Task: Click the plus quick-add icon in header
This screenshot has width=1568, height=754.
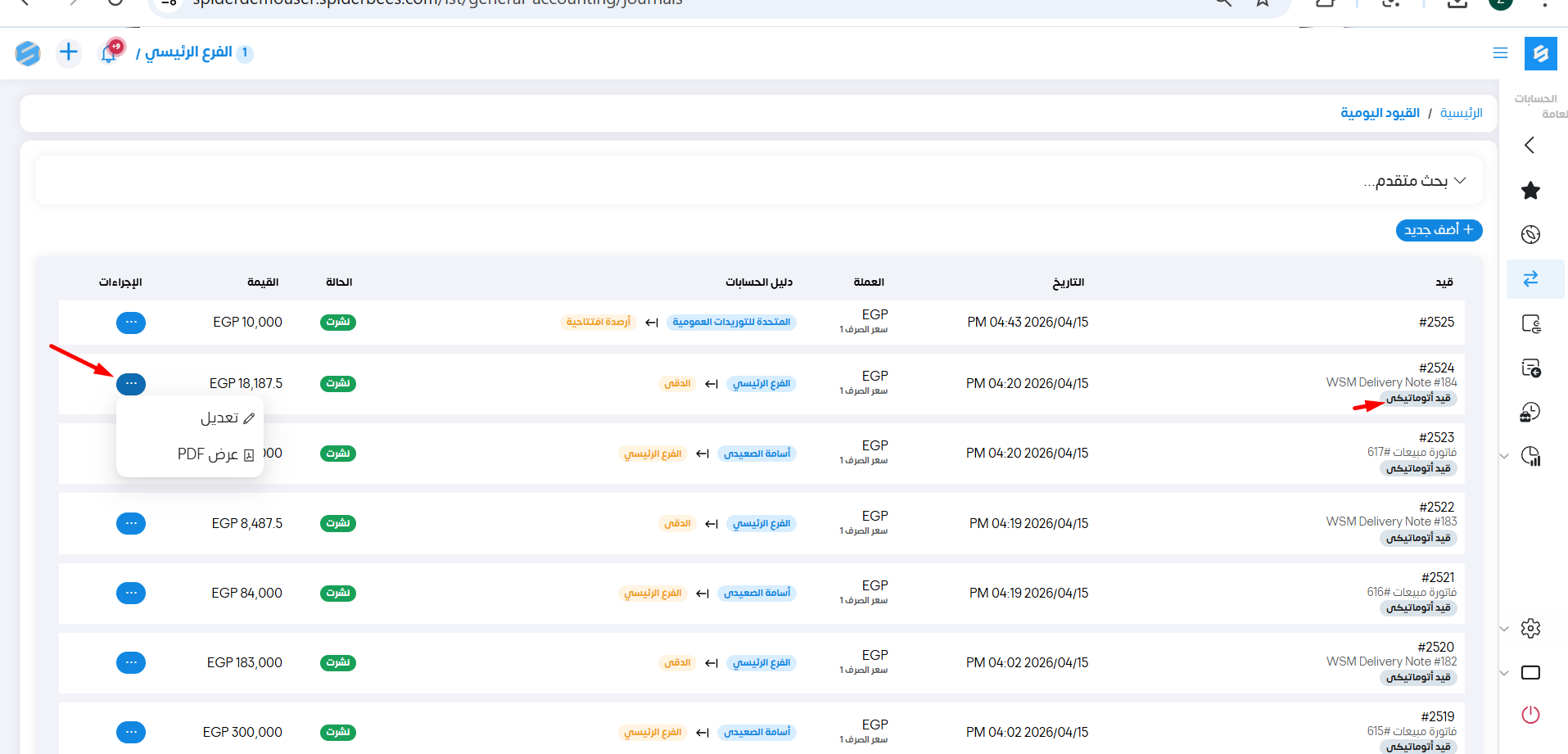Action: click(x=69, y=53)
